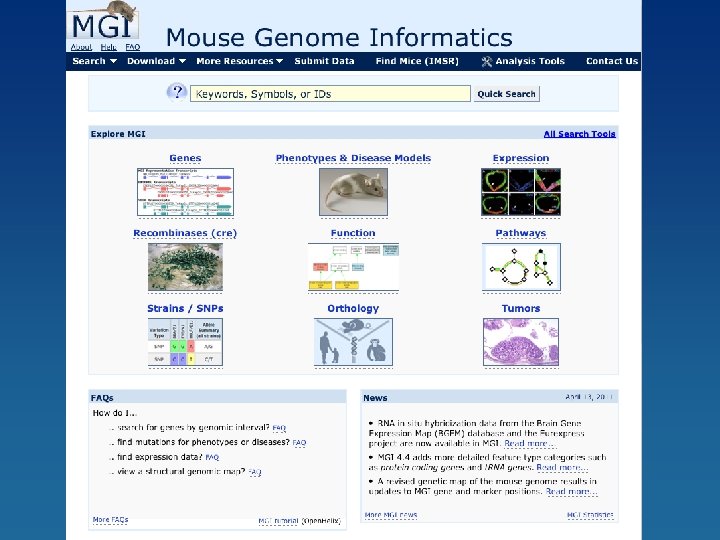Click the Help link under logo

click(108, 47)
